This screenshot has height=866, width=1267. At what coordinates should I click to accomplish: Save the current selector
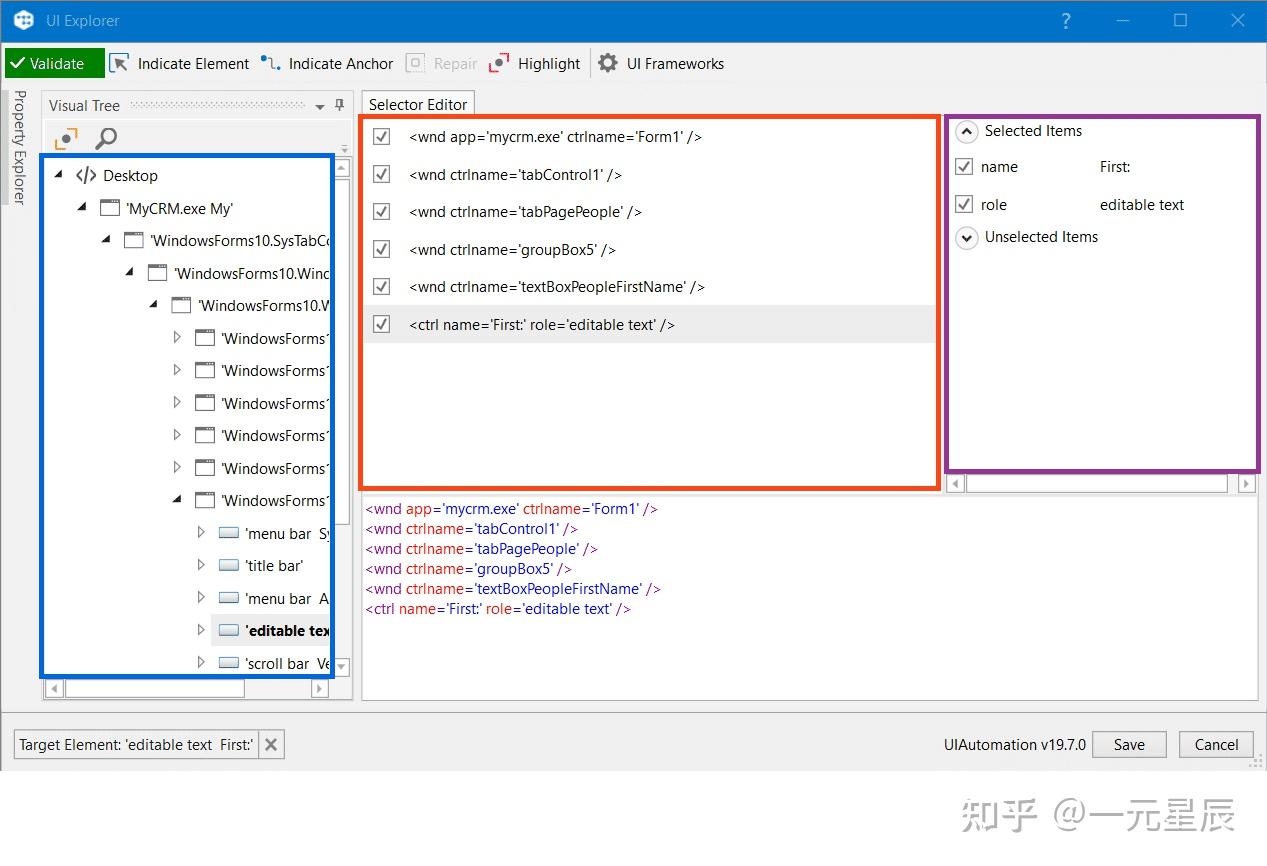point(1128,744)
